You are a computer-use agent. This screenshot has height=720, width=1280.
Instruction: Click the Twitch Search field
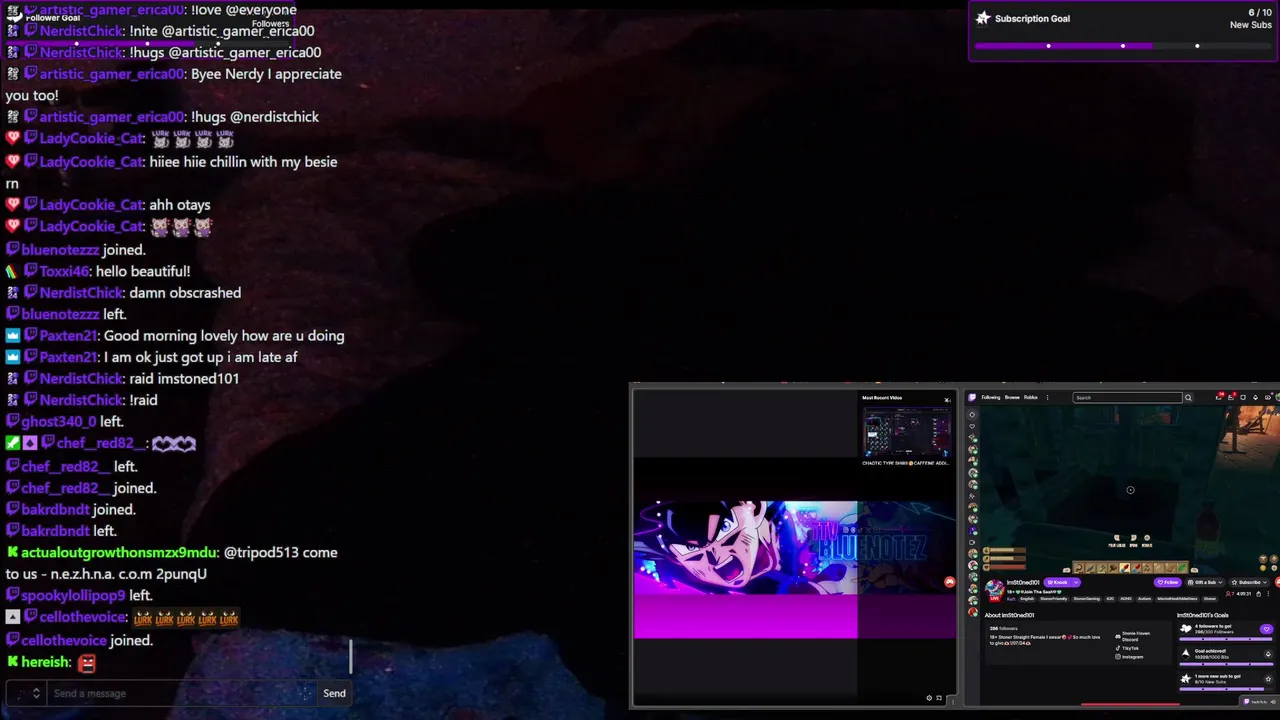[x=1128, y=397]
